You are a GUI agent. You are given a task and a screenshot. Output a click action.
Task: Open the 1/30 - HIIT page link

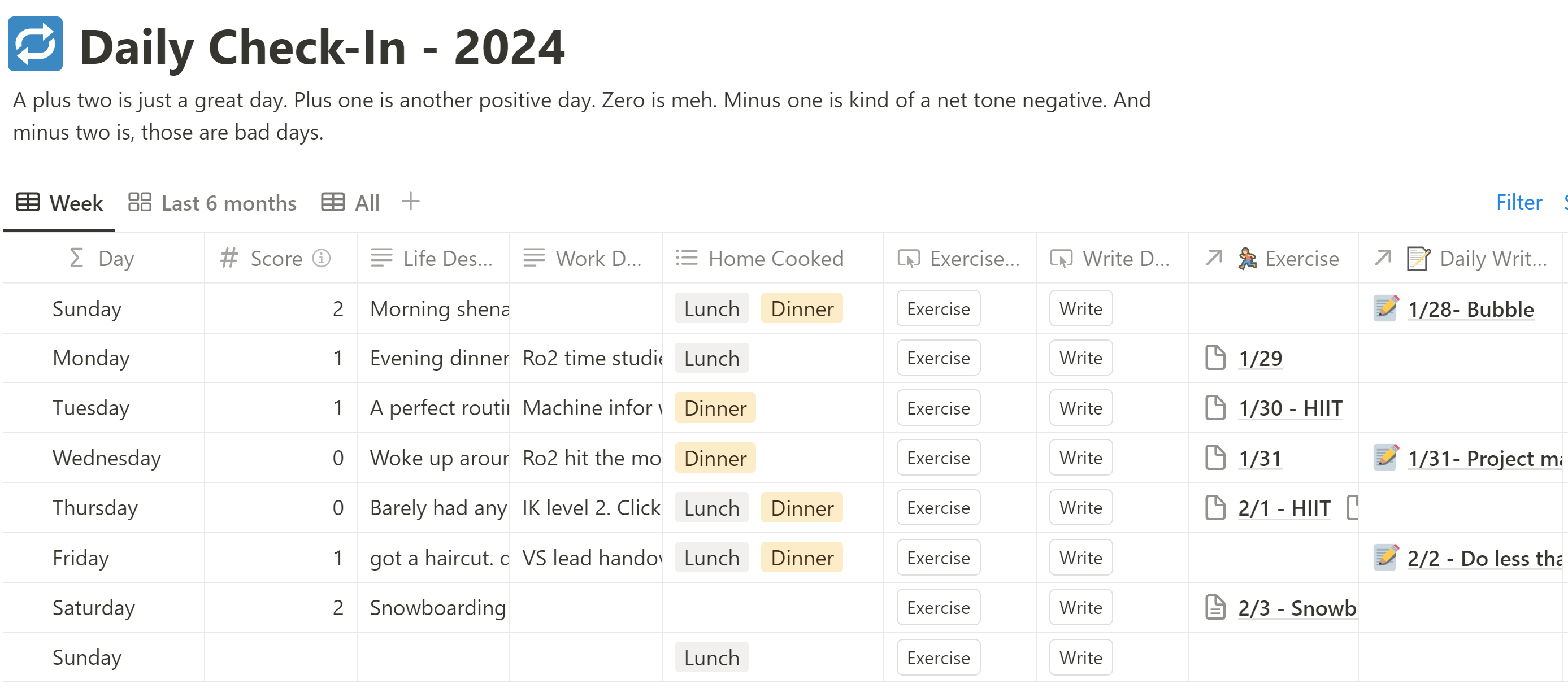click(x=1290, y=408)
